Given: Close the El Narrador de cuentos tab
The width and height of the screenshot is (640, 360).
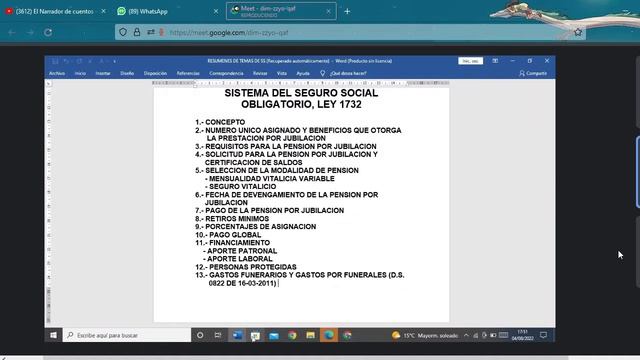Looking at the screenshot, I should 103,11.
